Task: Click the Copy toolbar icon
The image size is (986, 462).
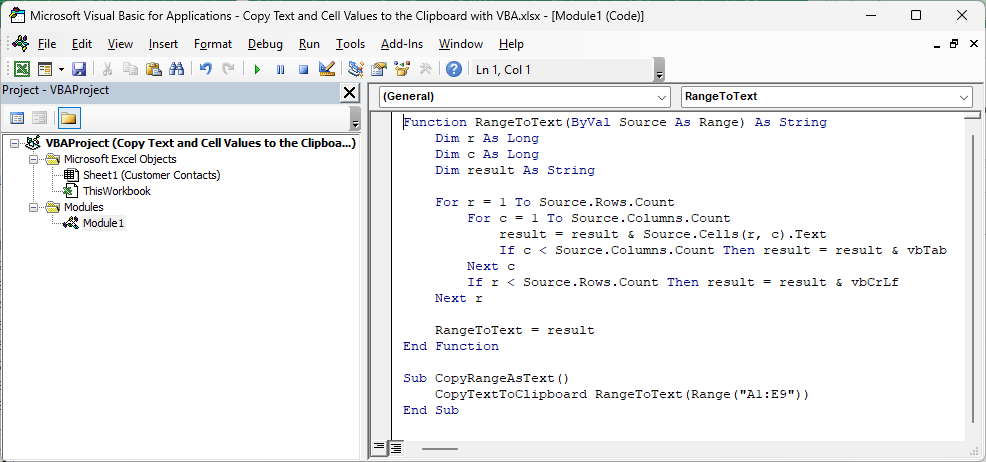Action: 130,69
